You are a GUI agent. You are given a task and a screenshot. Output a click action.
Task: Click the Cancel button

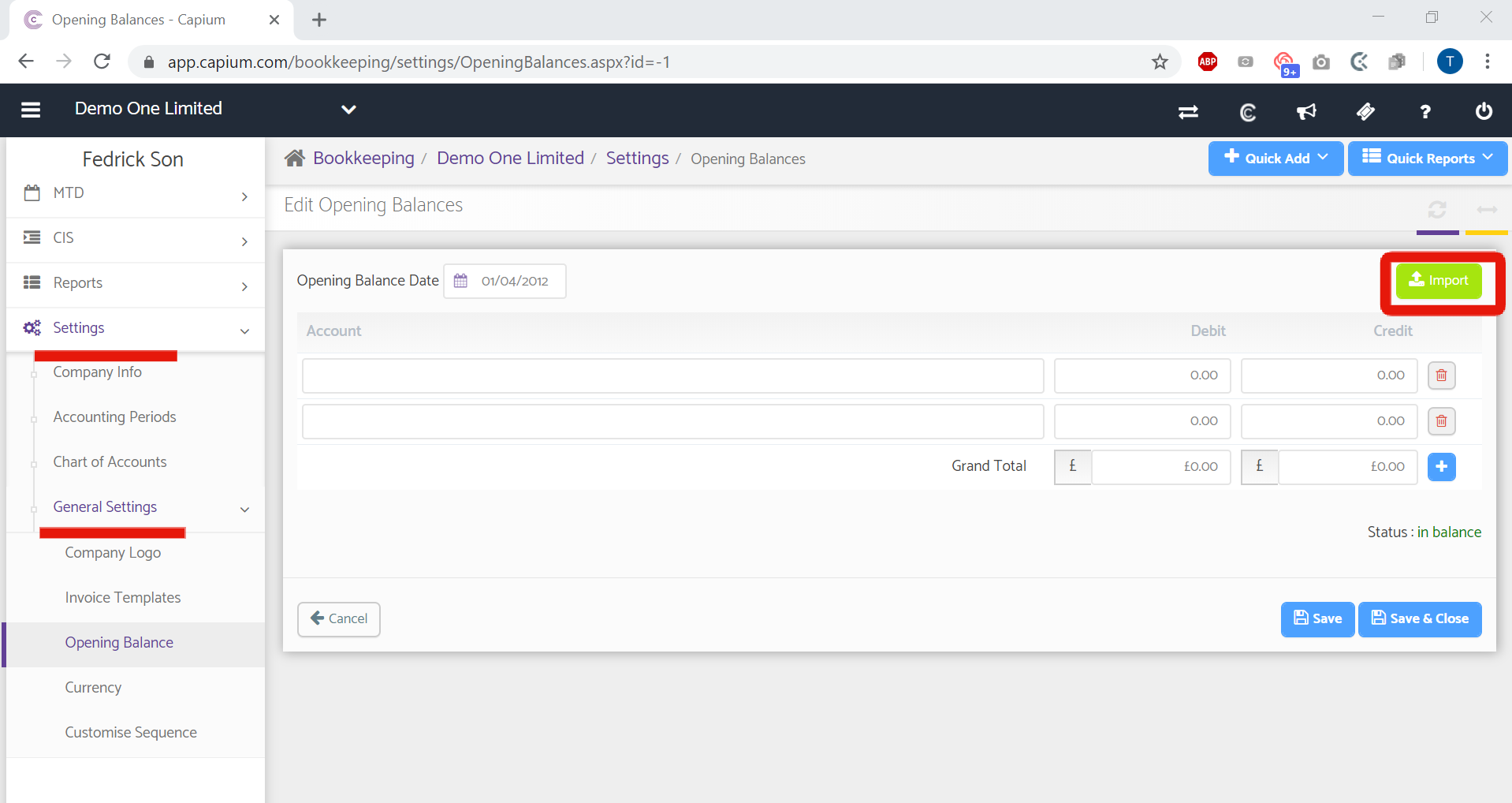coord(338,619)
